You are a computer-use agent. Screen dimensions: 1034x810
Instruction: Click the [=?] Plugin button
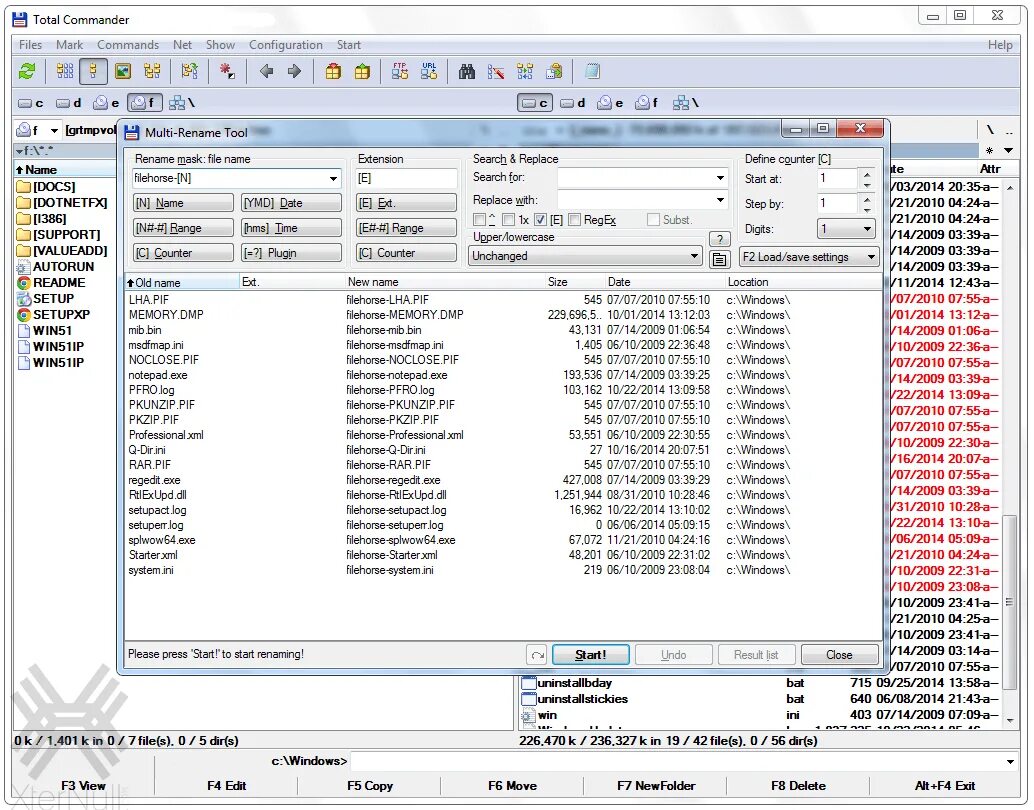click(x=291, y=253)
